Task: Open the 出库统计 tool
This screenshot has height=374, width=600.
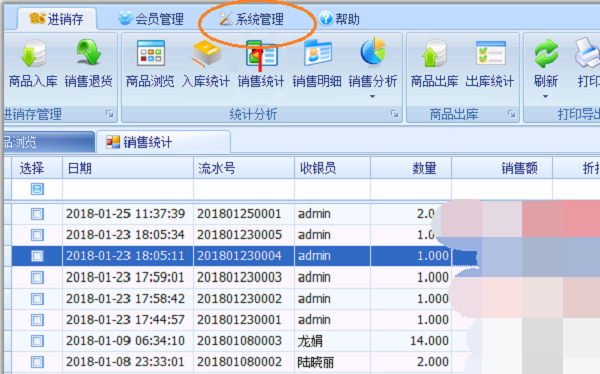Action: click(x=490, y=64)
